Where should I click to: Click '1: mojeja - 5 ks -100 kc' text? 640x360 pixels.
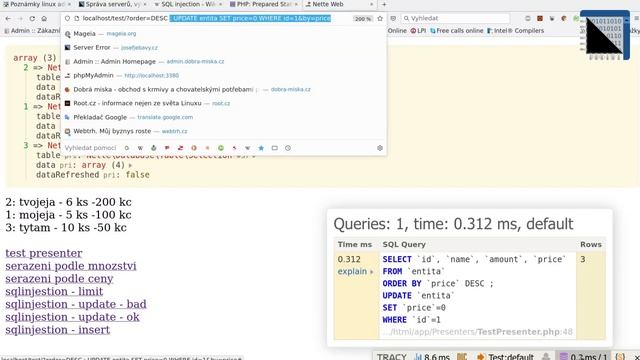point(68,215)
